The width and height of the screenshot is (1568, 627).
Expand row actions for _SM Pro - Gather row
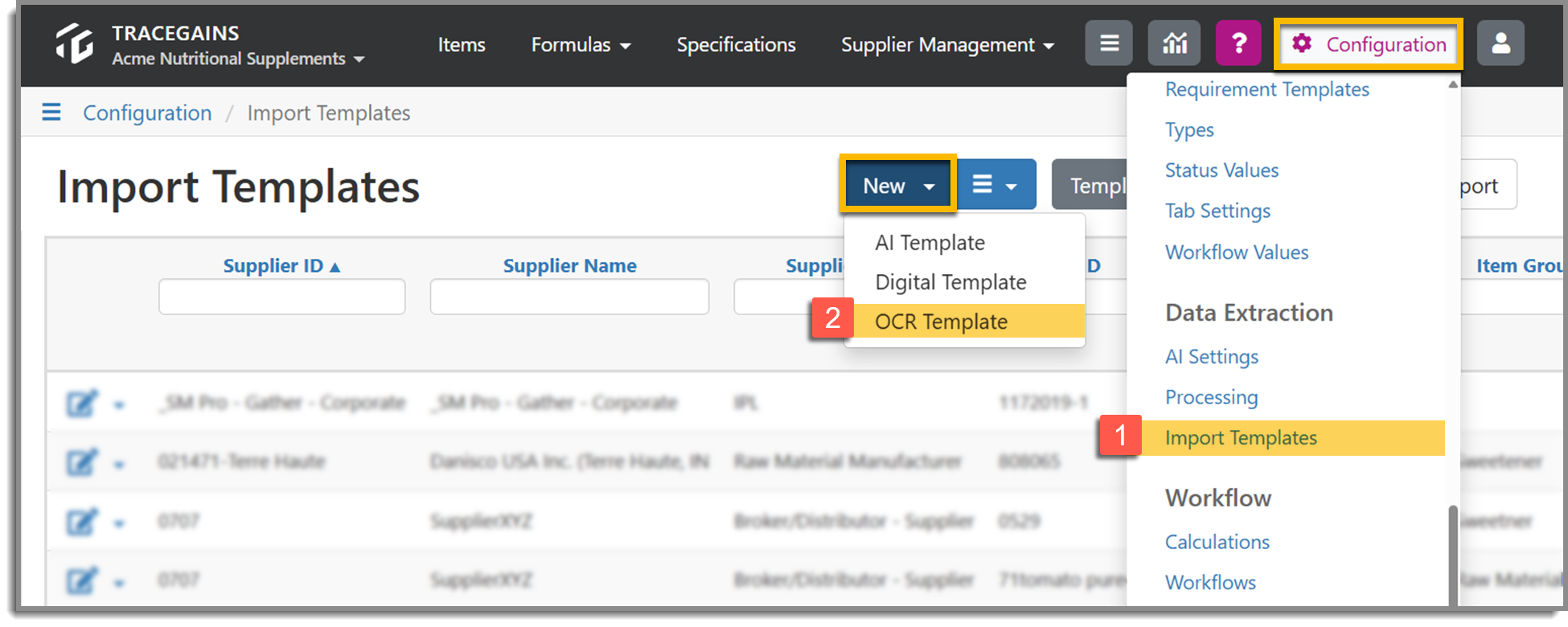(119, 405)
